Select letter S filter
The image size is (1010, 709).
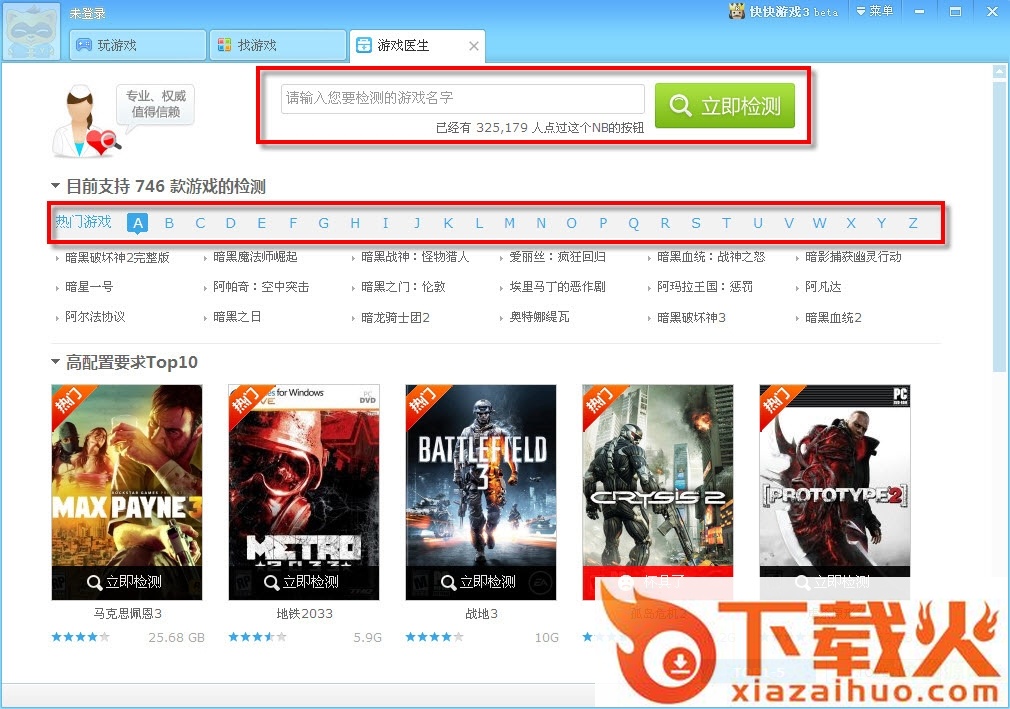(696, 223)
